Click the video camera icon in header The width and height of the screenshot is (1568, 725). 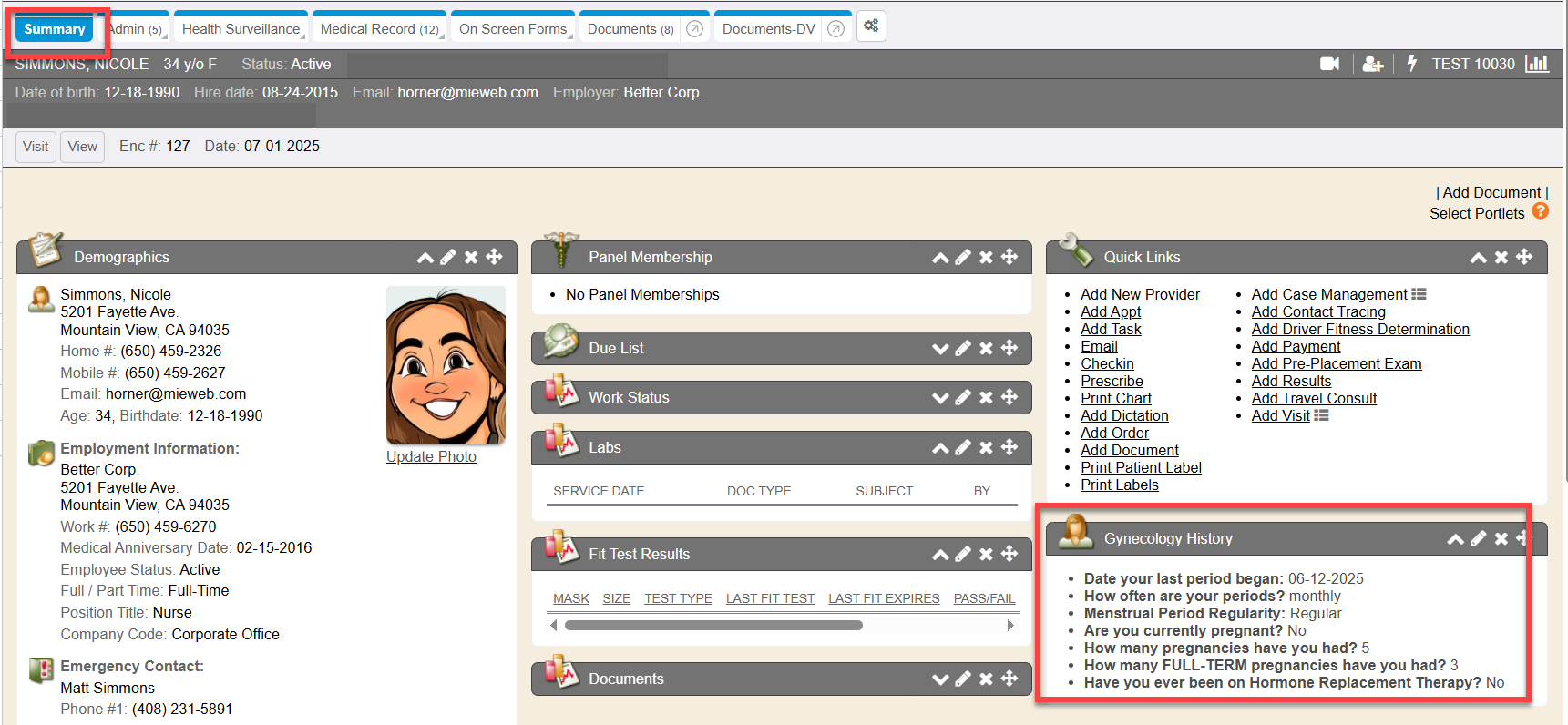point(1329,64)
